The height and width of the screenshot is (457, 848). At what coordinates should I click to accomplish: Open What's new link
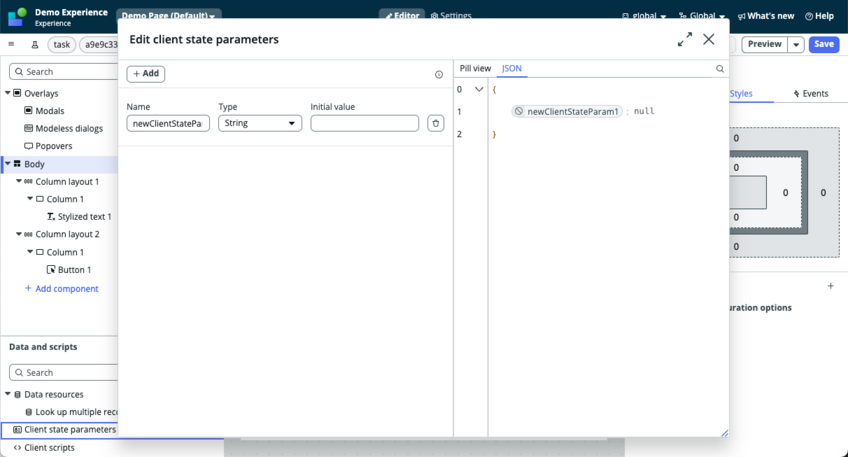point(766,16)
